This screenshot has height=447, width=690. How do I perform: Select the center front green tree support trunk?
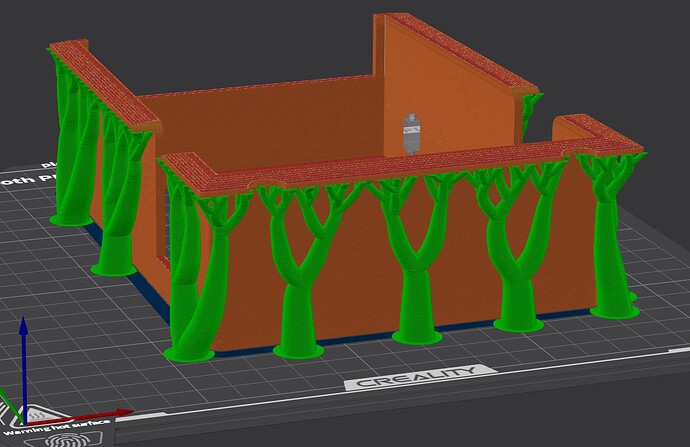click(x=410, y=290)
